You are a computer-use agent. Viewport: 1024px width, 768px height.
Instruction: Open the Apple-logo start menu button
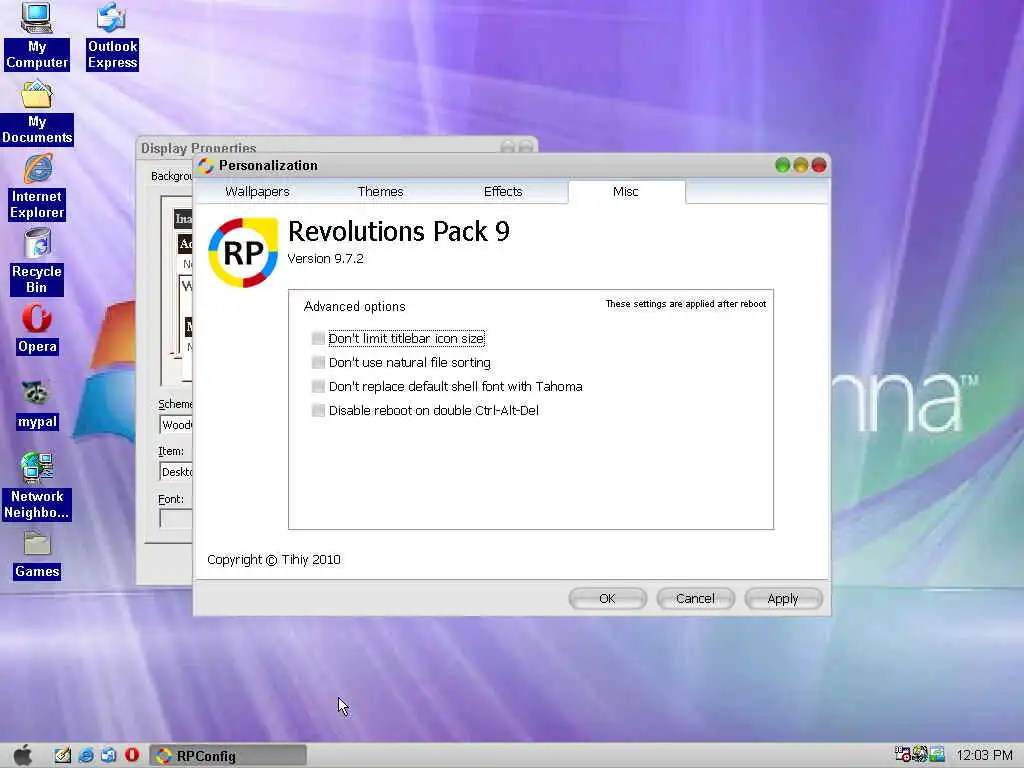[23, 755]
